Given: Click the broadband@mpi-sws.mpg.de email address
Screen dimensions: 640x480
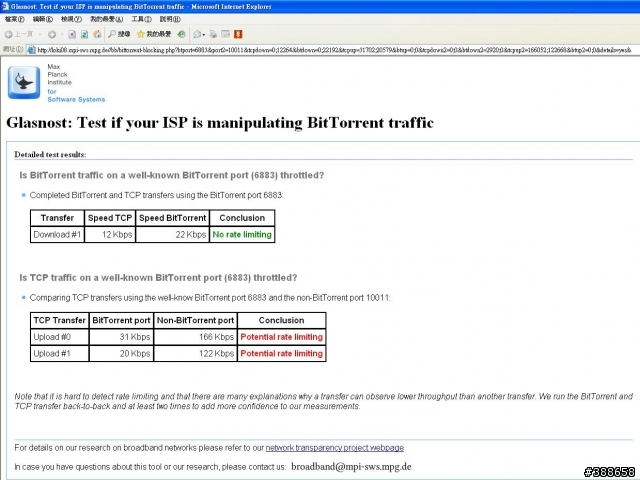Looking at the screenshot, I should point(351,467).
